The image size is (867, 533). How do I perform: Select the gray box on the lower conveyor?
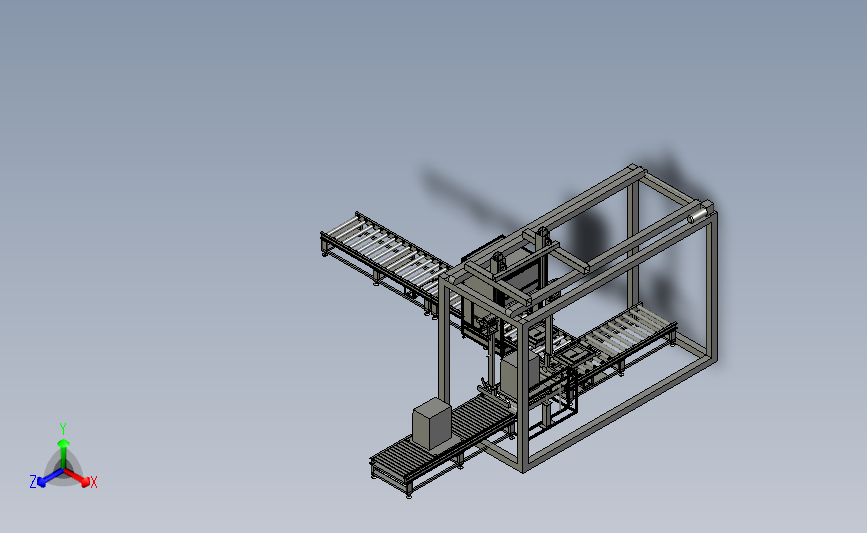pos(432,423)
